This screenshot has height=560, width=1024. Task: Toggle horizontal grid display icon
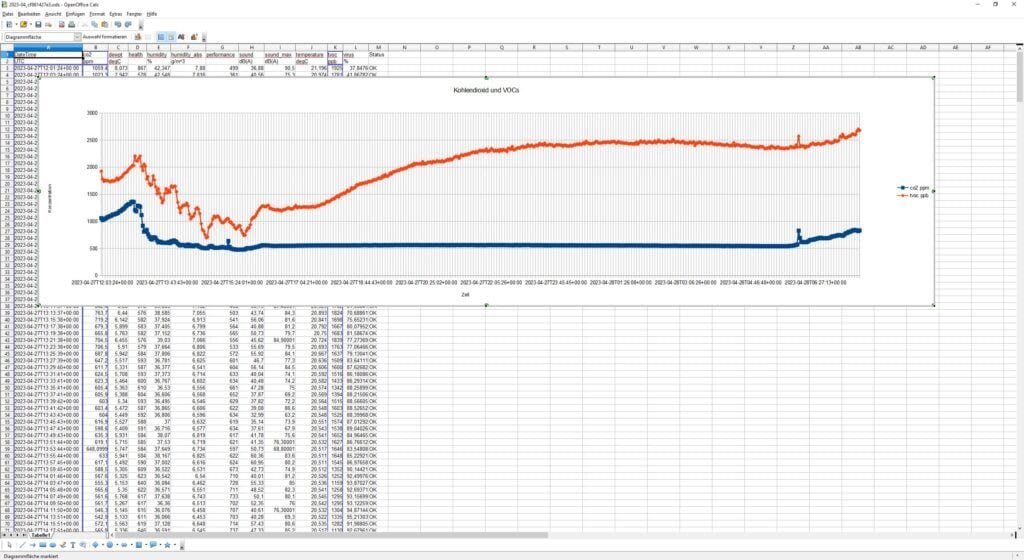[x=161, y=37]
